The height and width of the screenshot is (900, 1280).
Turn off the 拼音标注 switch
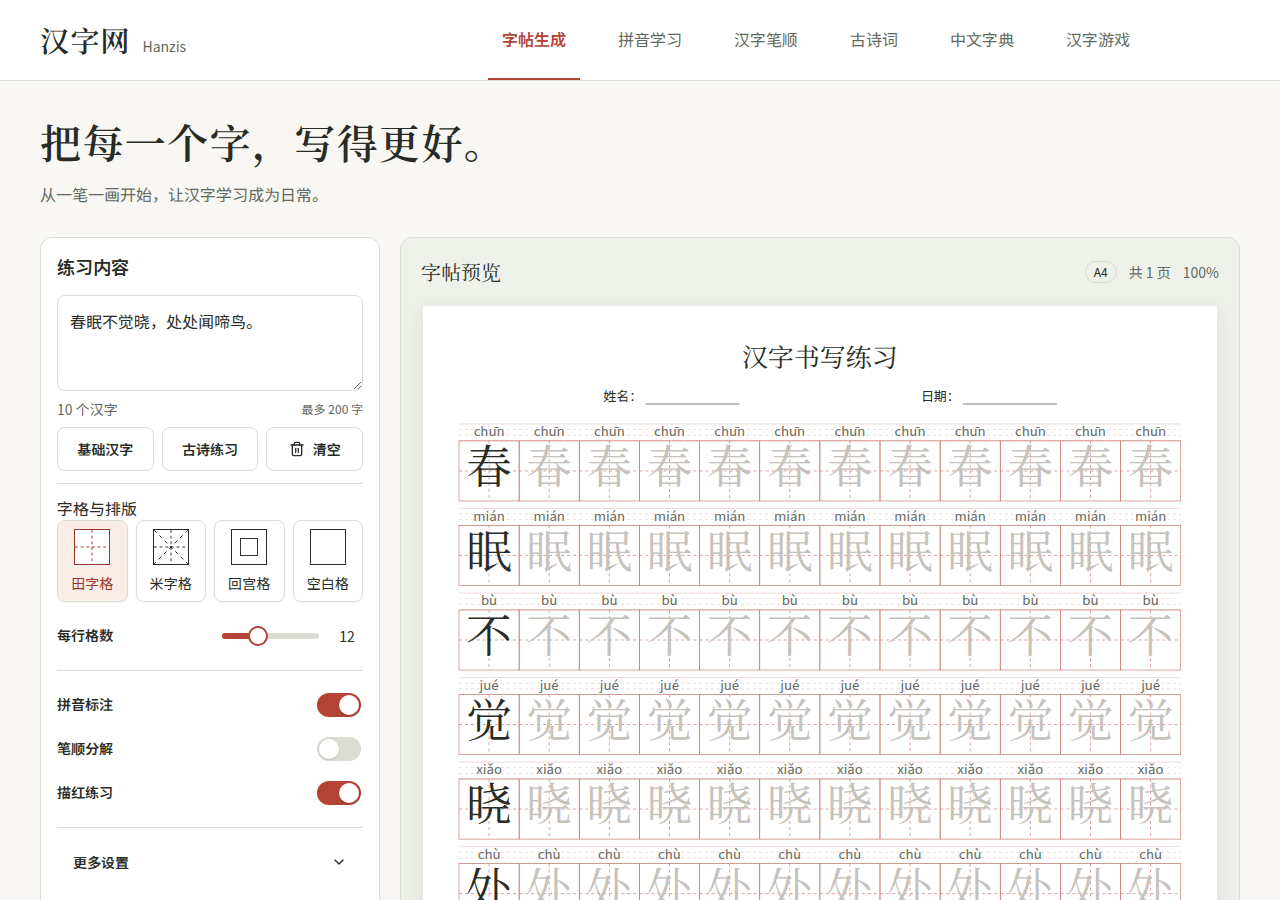pyautogui.click(x=339, y=705)
